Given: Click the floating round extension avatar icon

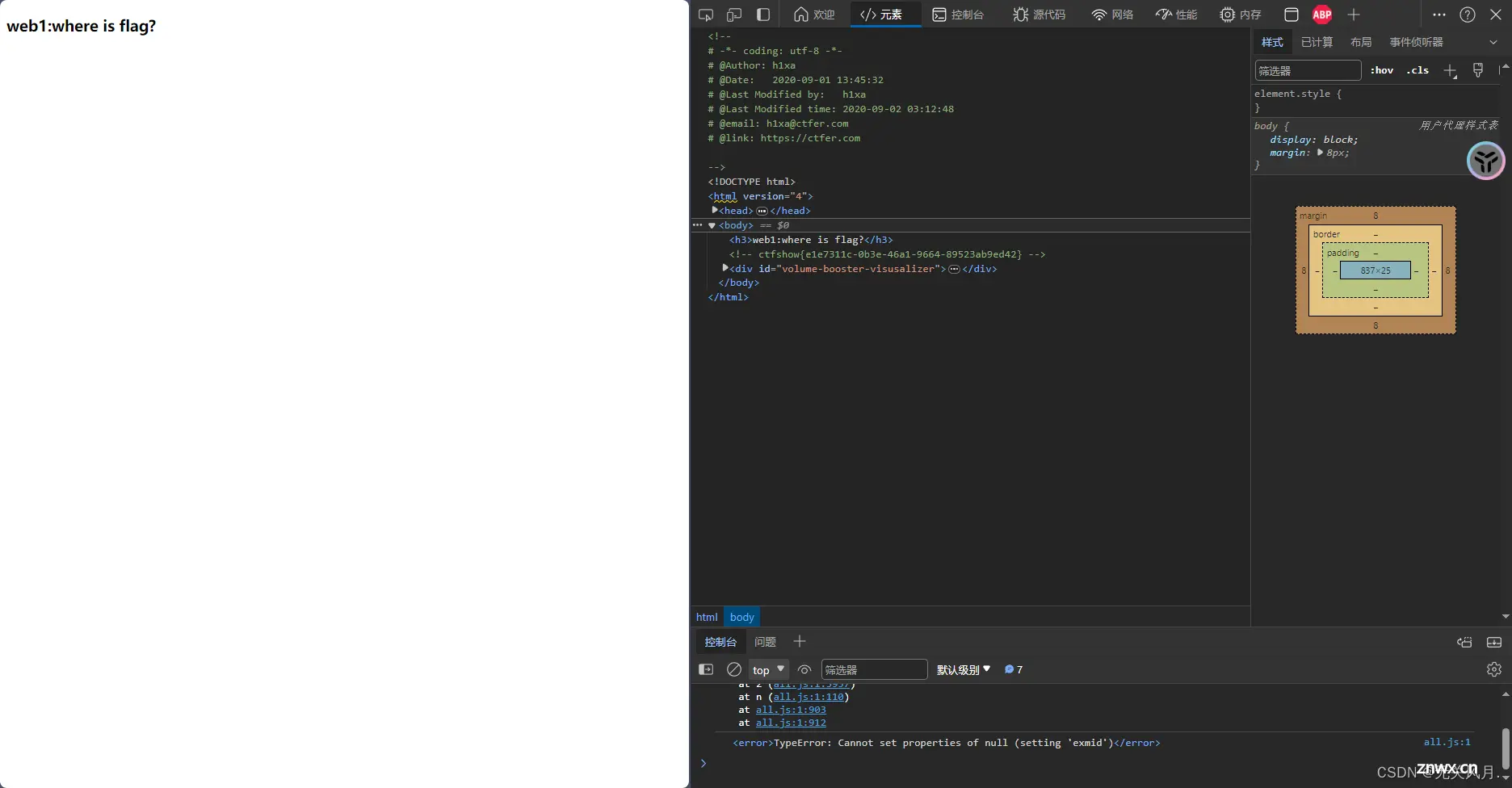Looking at the screenshot, I should tap(1486, 161).
